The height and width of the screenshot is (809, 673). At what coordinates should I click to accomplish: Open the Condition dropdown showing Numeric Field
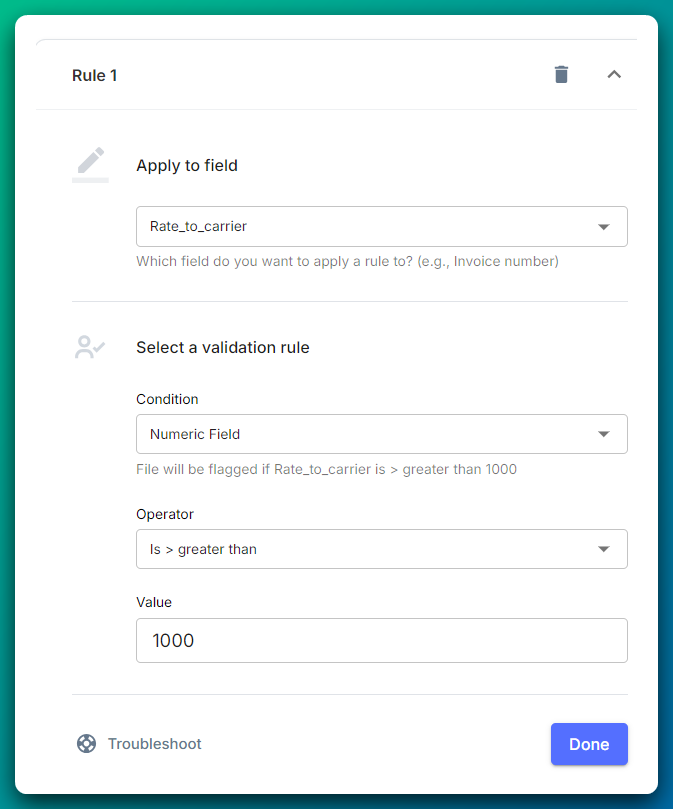click(382, 434)
